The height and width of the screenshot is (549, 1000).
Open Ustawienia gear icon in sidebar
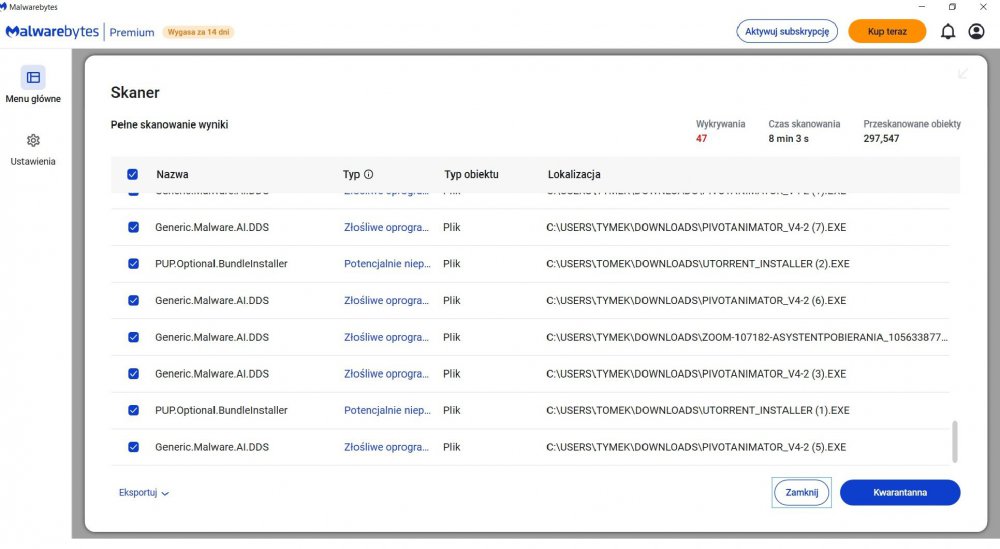[33, 140]
